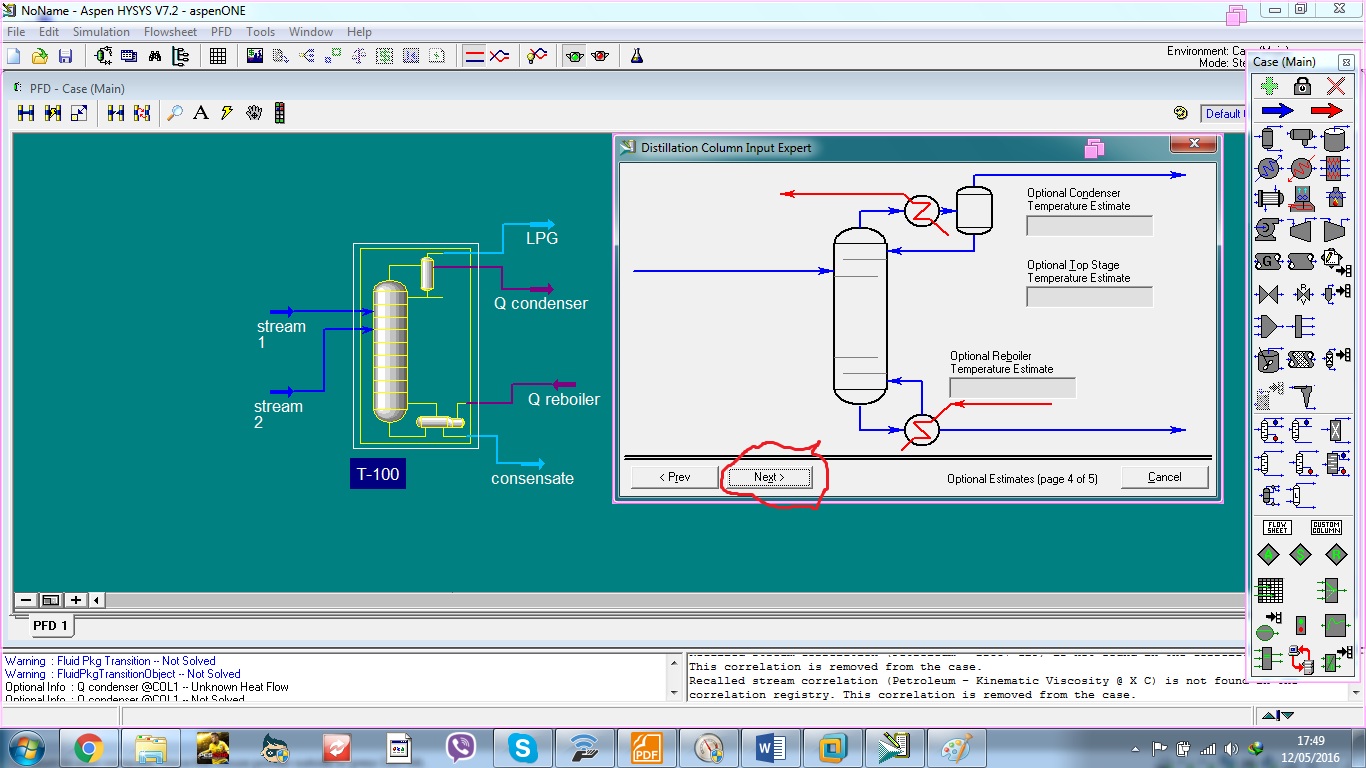Screen dimensions: 1366x768
Task: Select the A text annotation tool
Action: [x=200, y=112]
